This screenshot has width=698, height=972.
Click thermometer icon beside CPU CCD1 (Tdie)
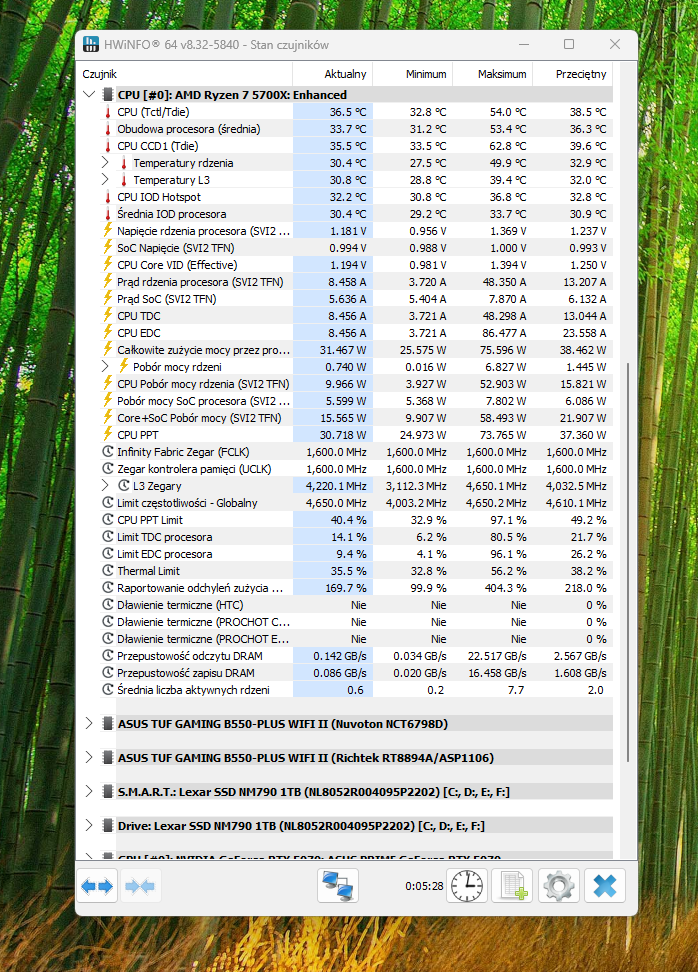(x=107, y=146)
